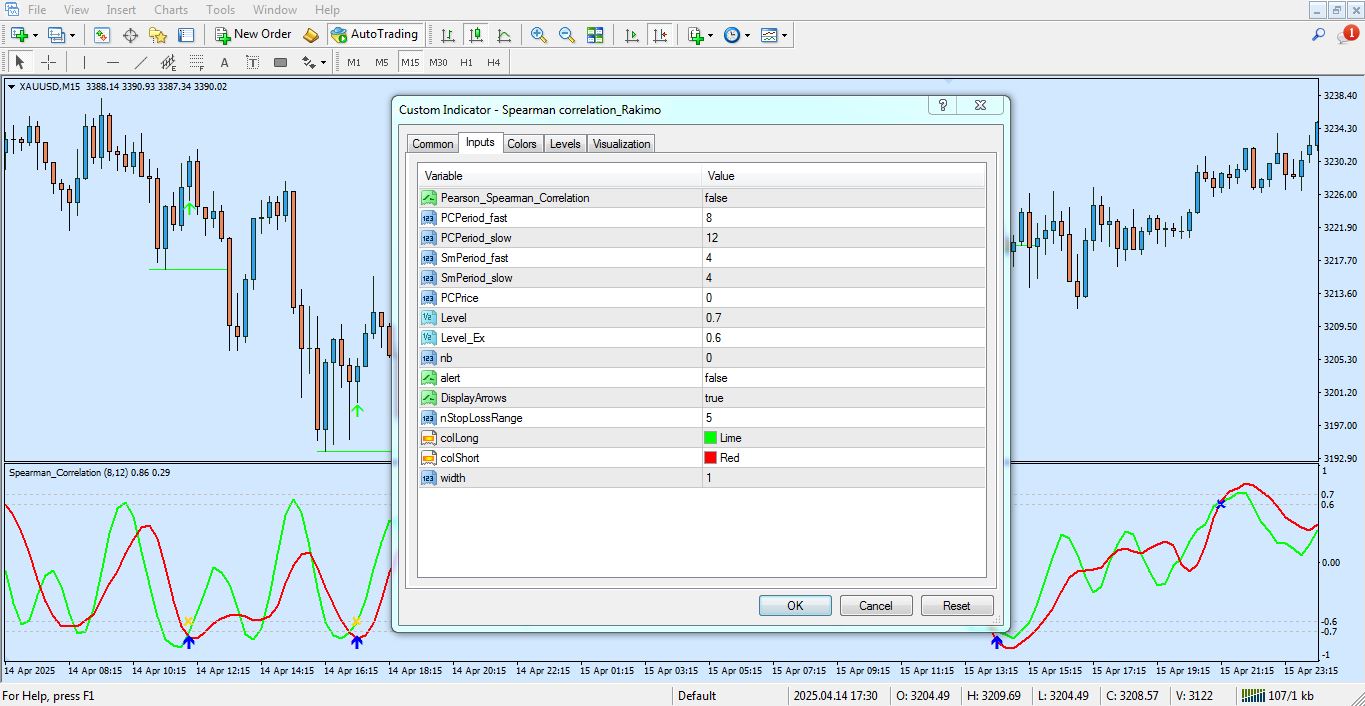This screenshot has height=706, width=1365.
Task: Insert a Text label on chart
Action: (x=253, y=61)
